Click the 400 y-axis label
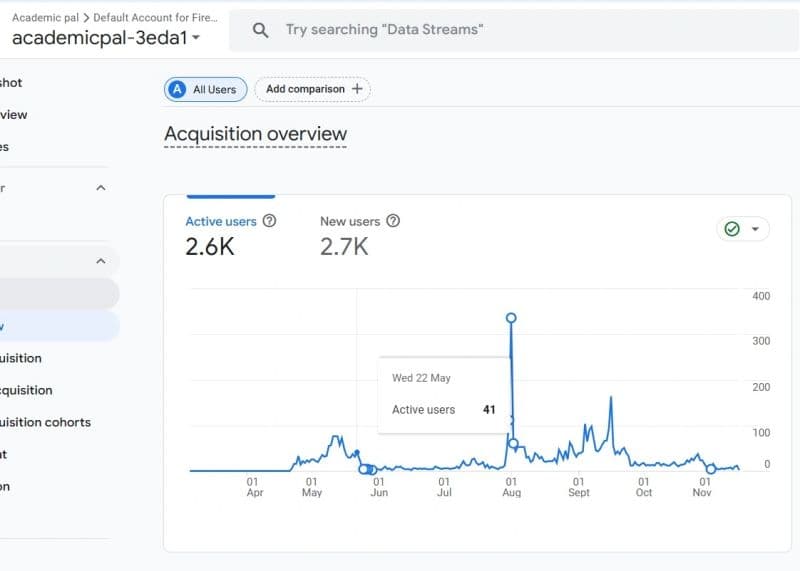Image resolution: width=800 pixels, height=571 pixels. (x=761, y=296)
